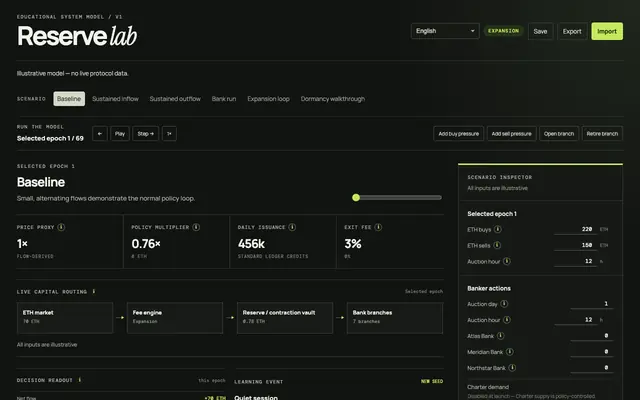Click the Fee engine routing card

click(175, 318)
